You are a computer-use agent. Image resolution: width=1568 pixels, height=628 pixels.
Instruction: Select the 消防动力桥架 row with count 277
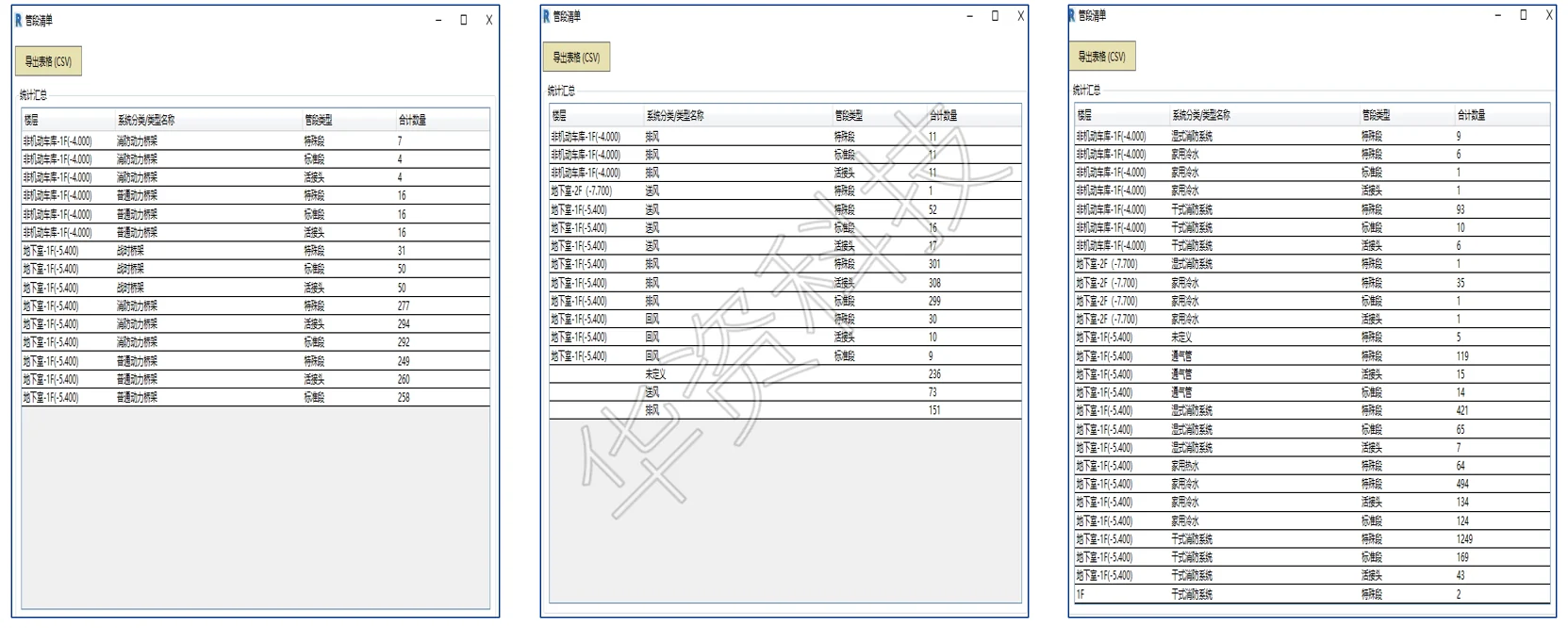click(256, 306)
